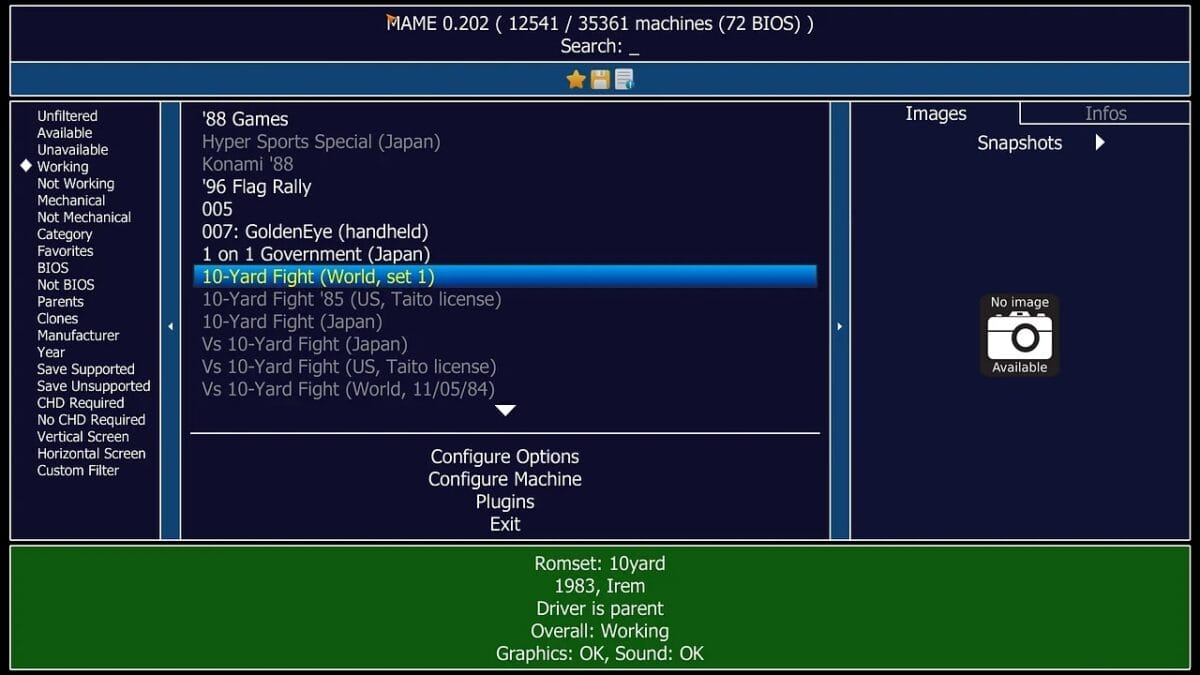
Task: Click the Snapshots label
Action: coord(1019,143)
